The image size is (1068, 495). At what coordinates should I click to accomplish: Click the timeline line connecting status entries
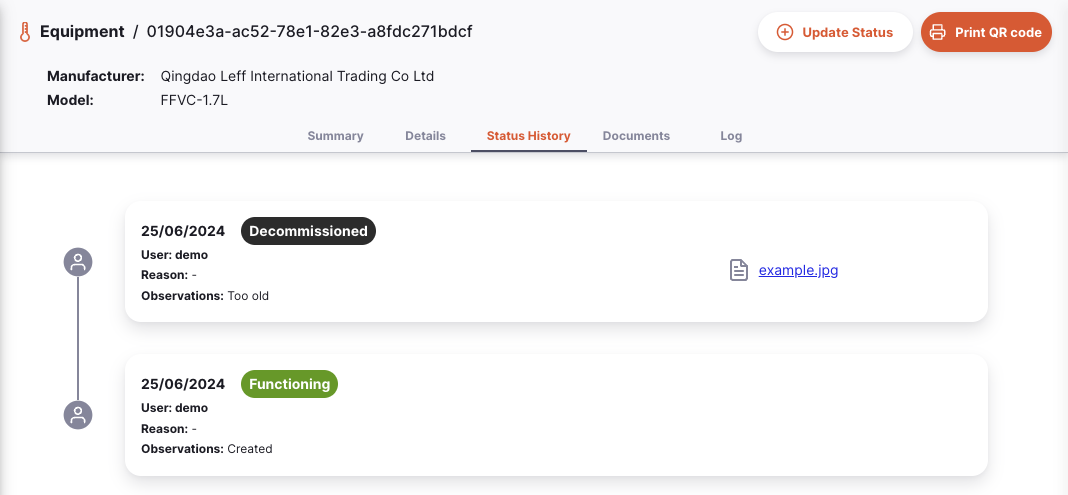point(78,338)
